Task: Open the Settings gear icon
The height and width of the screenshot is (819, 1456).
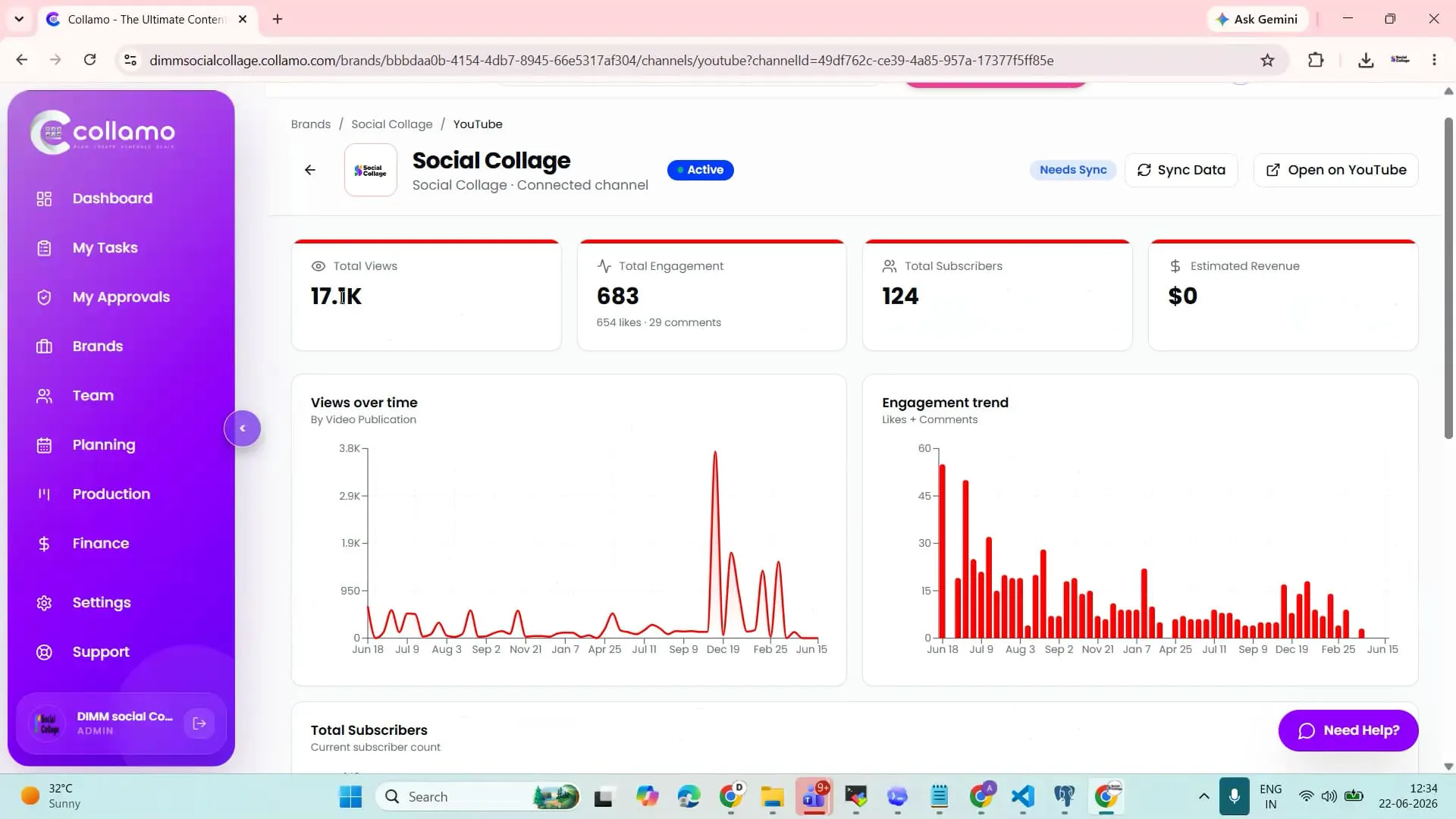Action: point(44,603)
